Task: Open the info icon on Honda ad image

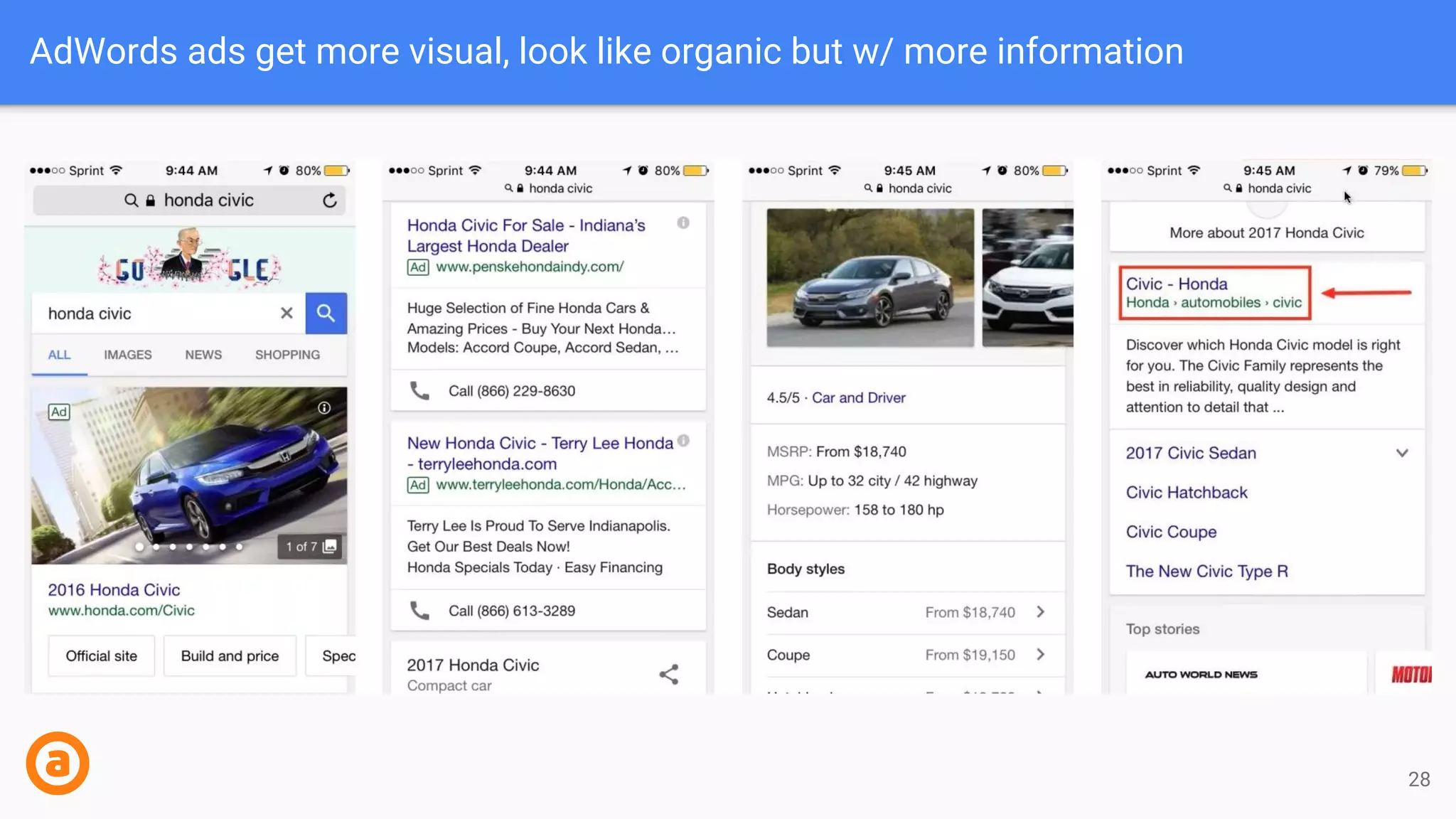Action: [324, 407]
